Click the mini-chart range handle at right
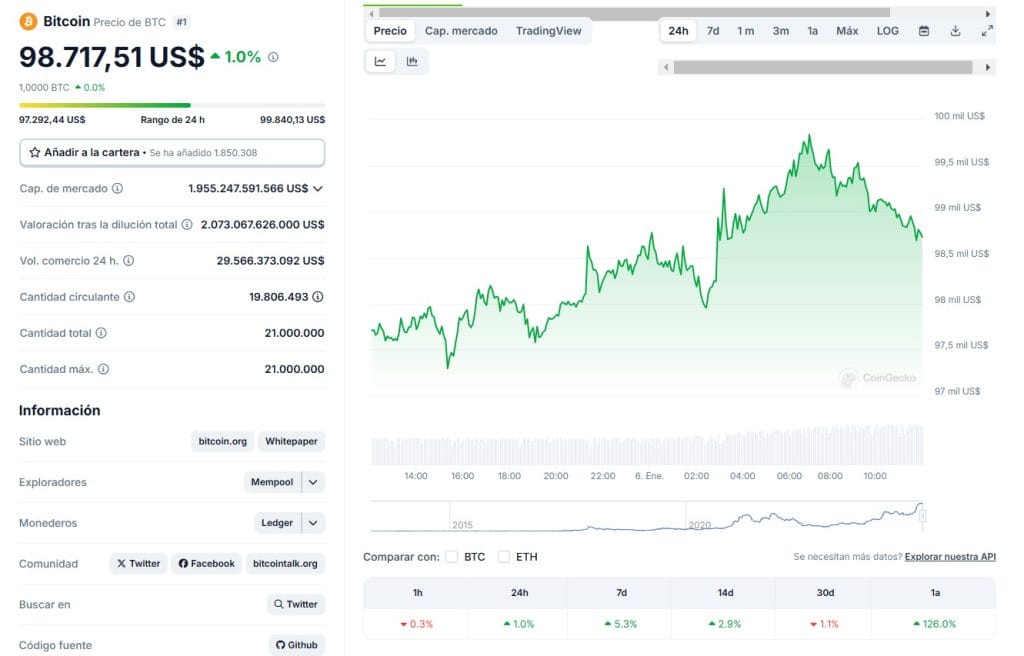The width and height of the screenshot is (1024, 656). pyautogui.click(x=922, y=516)
